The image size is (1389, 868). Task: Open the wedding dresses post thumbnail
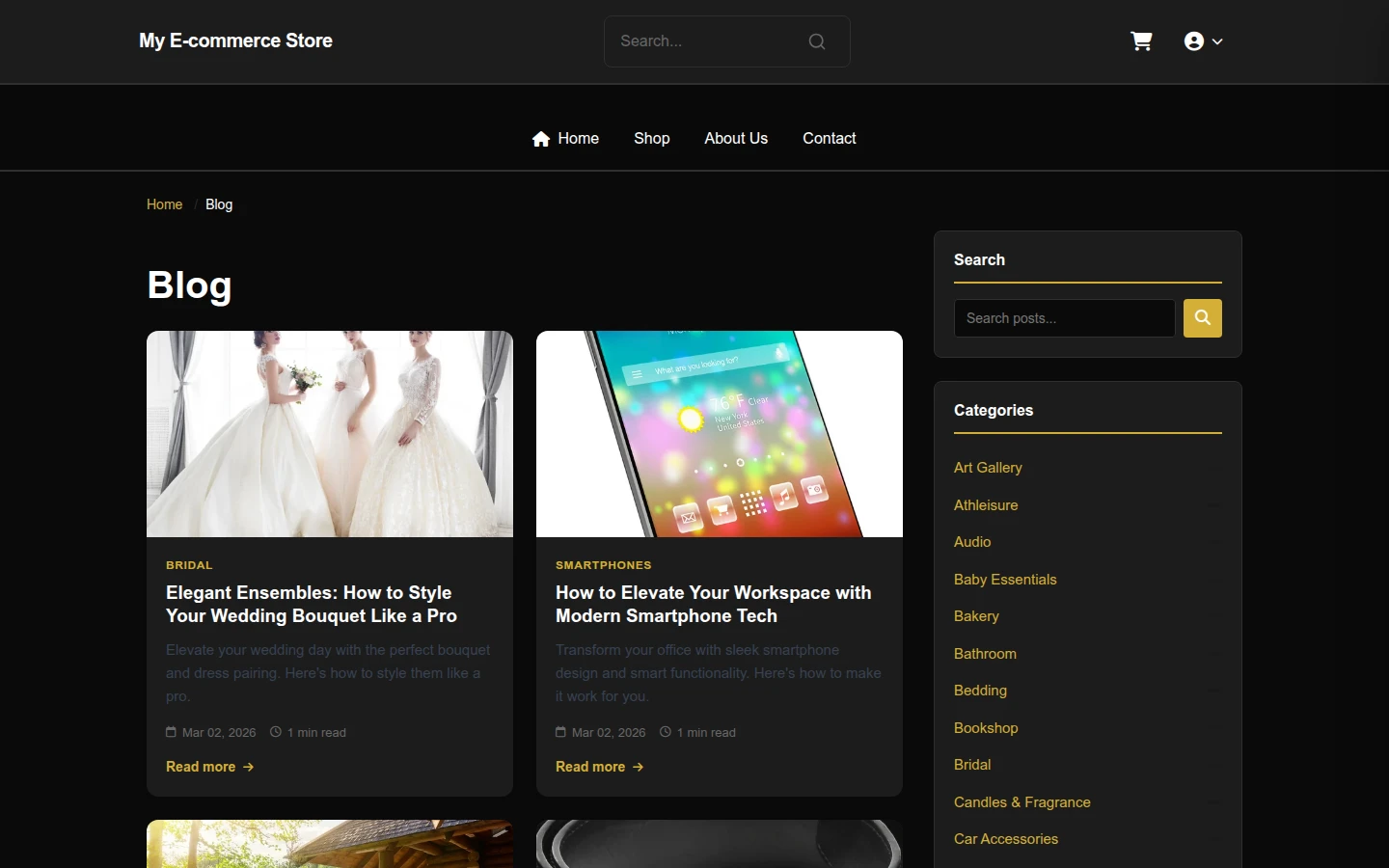pyautogui.click(x=330, y=434)
